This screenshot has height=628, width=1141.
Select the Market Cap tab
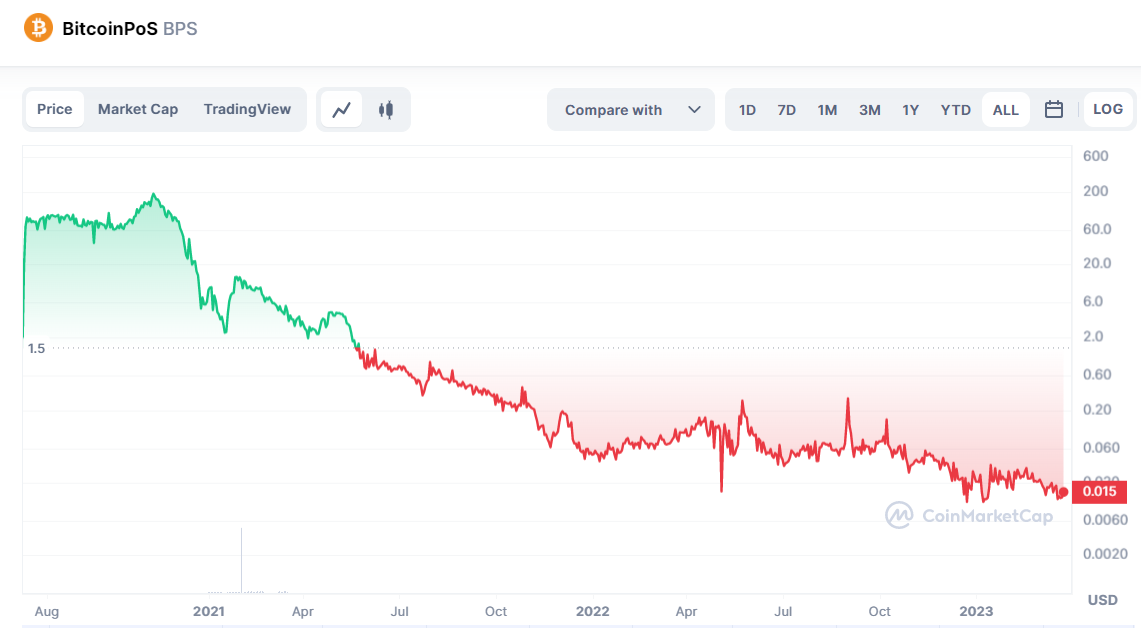click(x=138, y=109)
